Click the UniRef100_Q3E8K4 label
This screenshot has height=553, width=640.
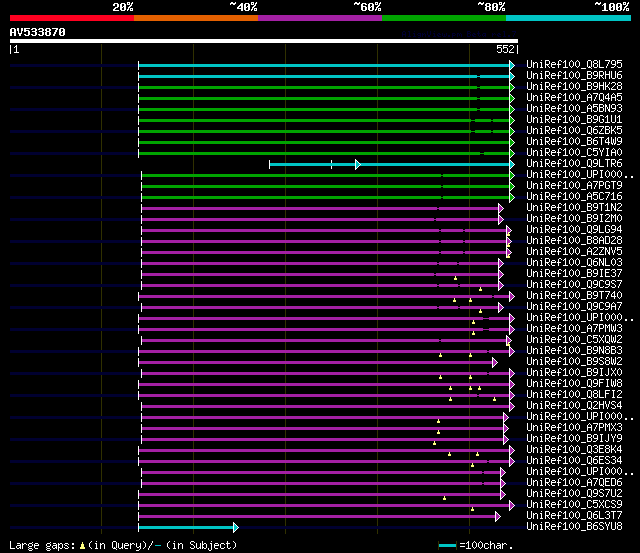pyautogui.click(x=574, y=450)
